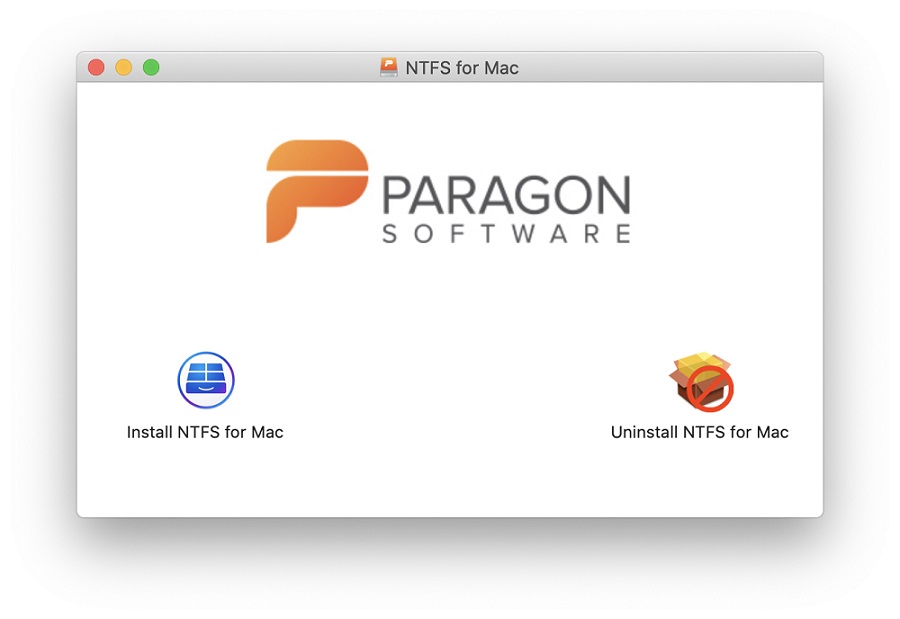Viewport: 900px width, 619px height.
Task: Begin installation via Install NTFS for Mac label
Action: [205, 432]
